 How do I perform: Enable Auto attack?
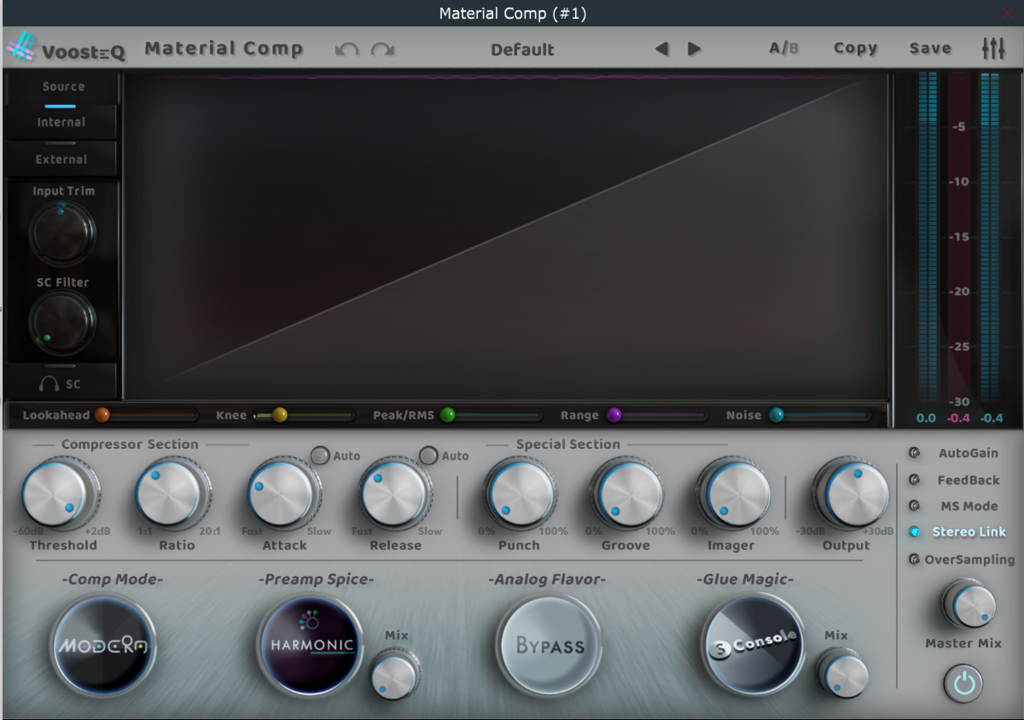[x=320, y=455]
